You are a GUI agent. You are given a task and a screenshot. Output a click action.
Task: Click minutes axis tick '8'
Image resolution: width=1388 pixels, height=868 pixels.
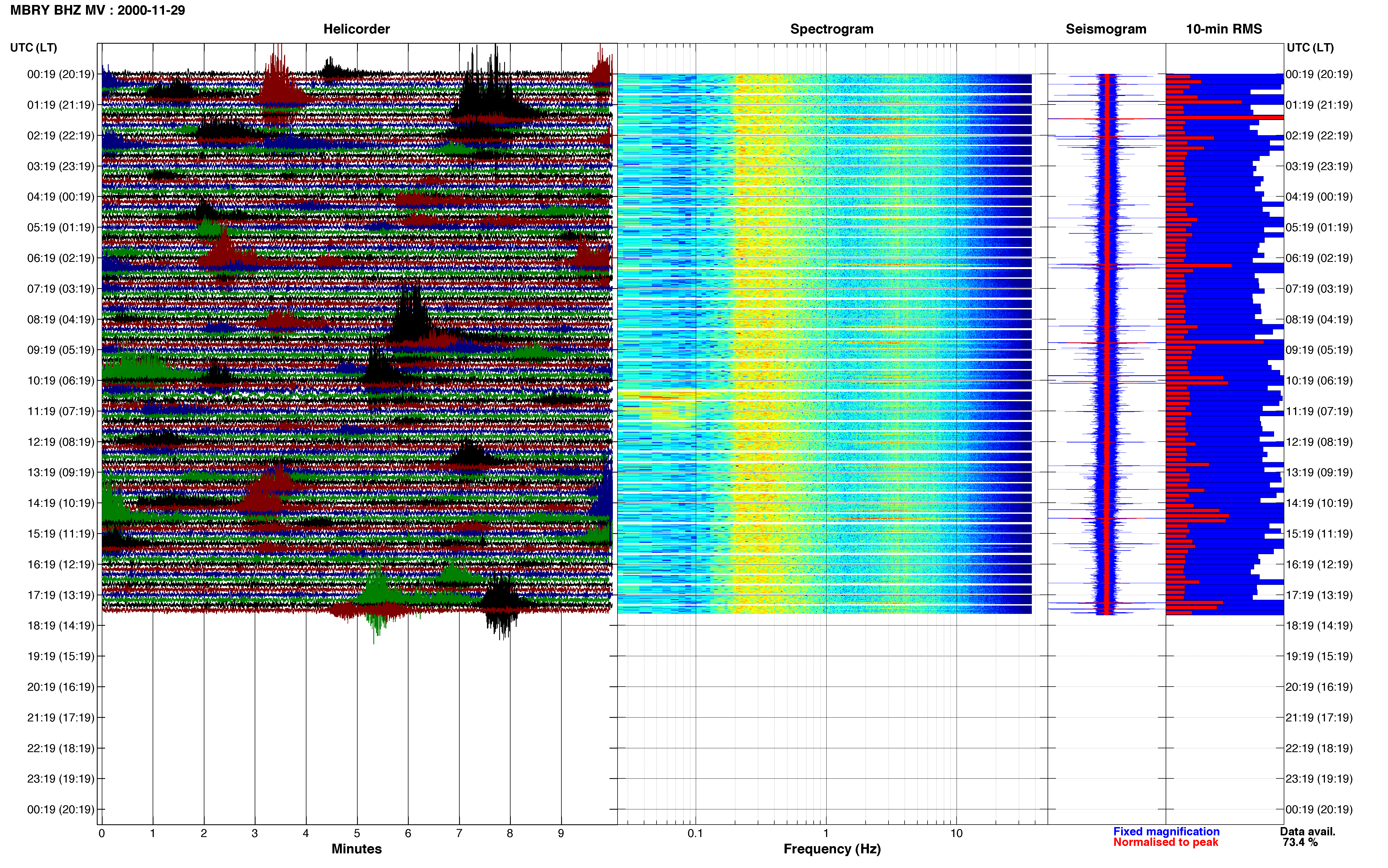tap(510, 833)
